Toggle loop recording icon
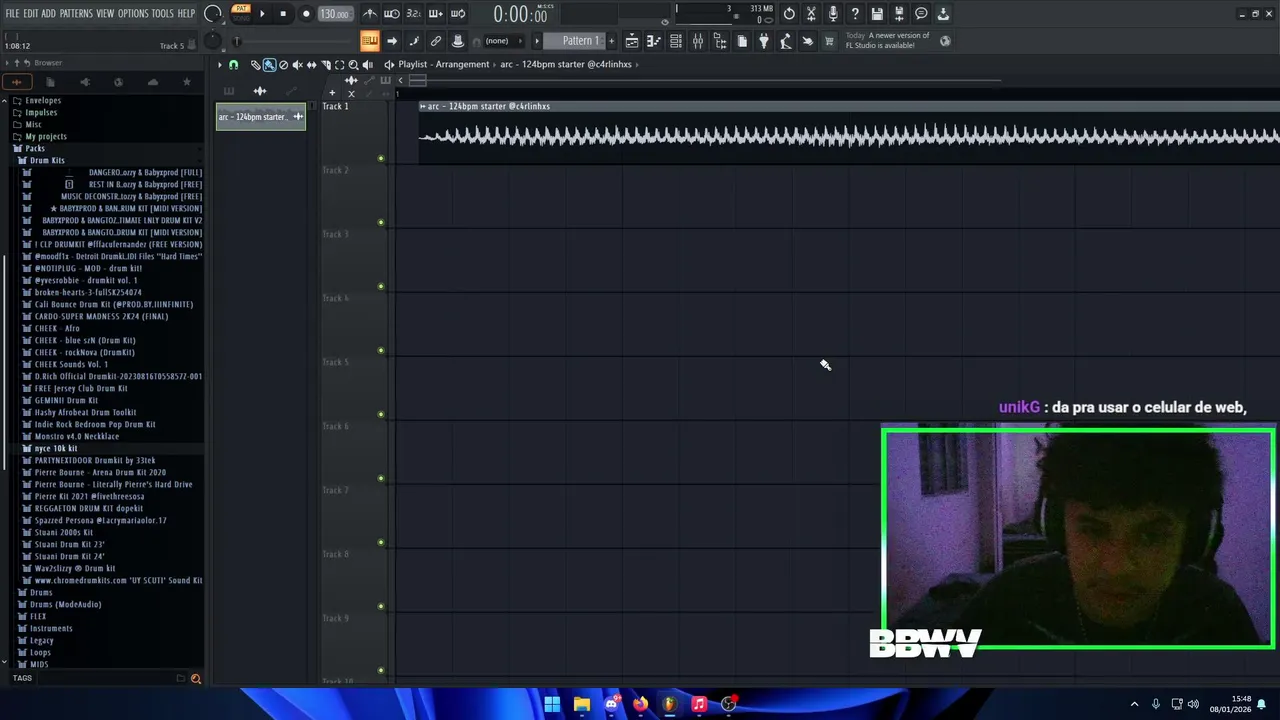Image resolution: width=1280 pixels, height=720 pixels. [x=458, y=14]
